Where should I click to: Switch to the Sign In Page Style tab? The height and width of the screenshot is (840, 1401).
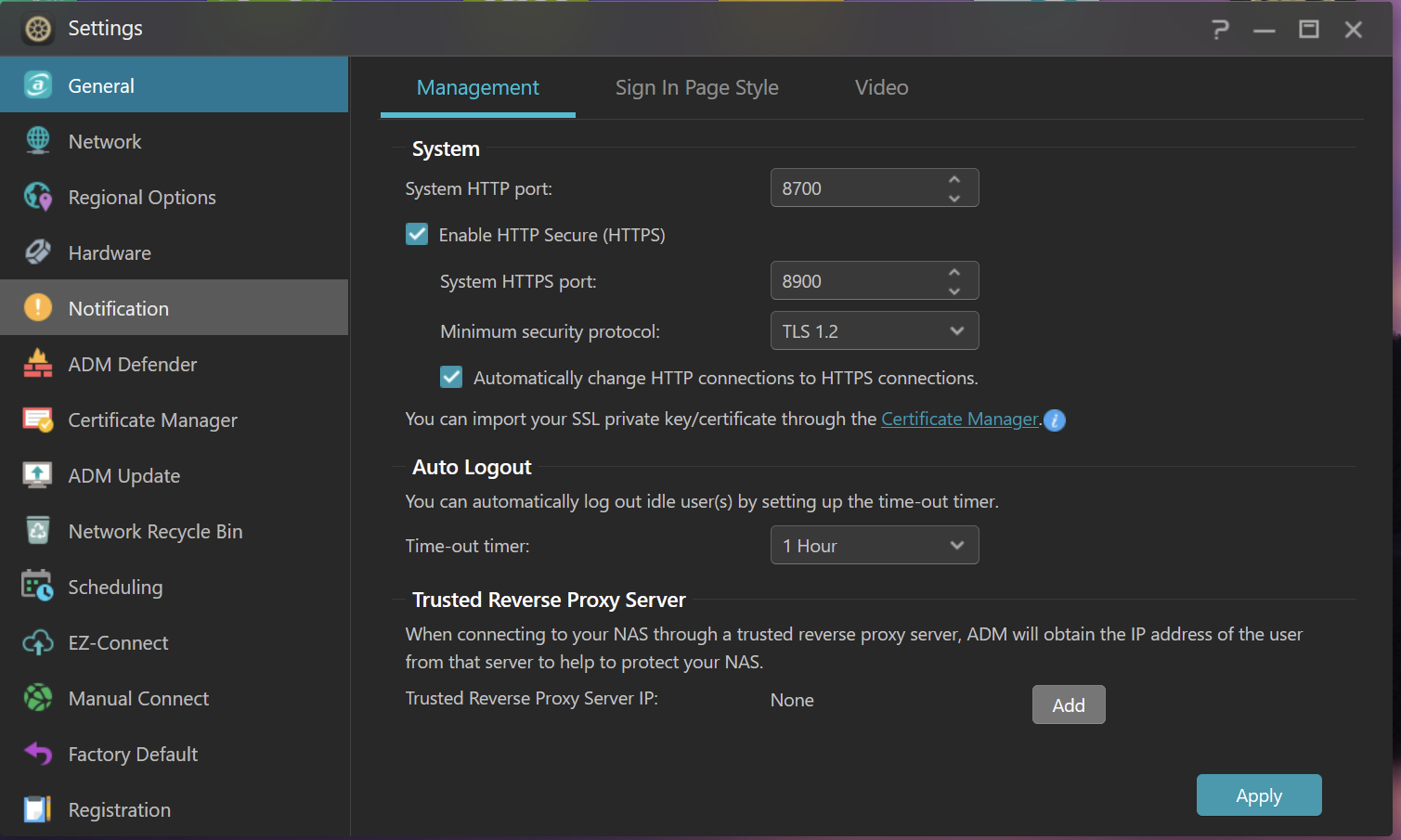tap(696, 87)
